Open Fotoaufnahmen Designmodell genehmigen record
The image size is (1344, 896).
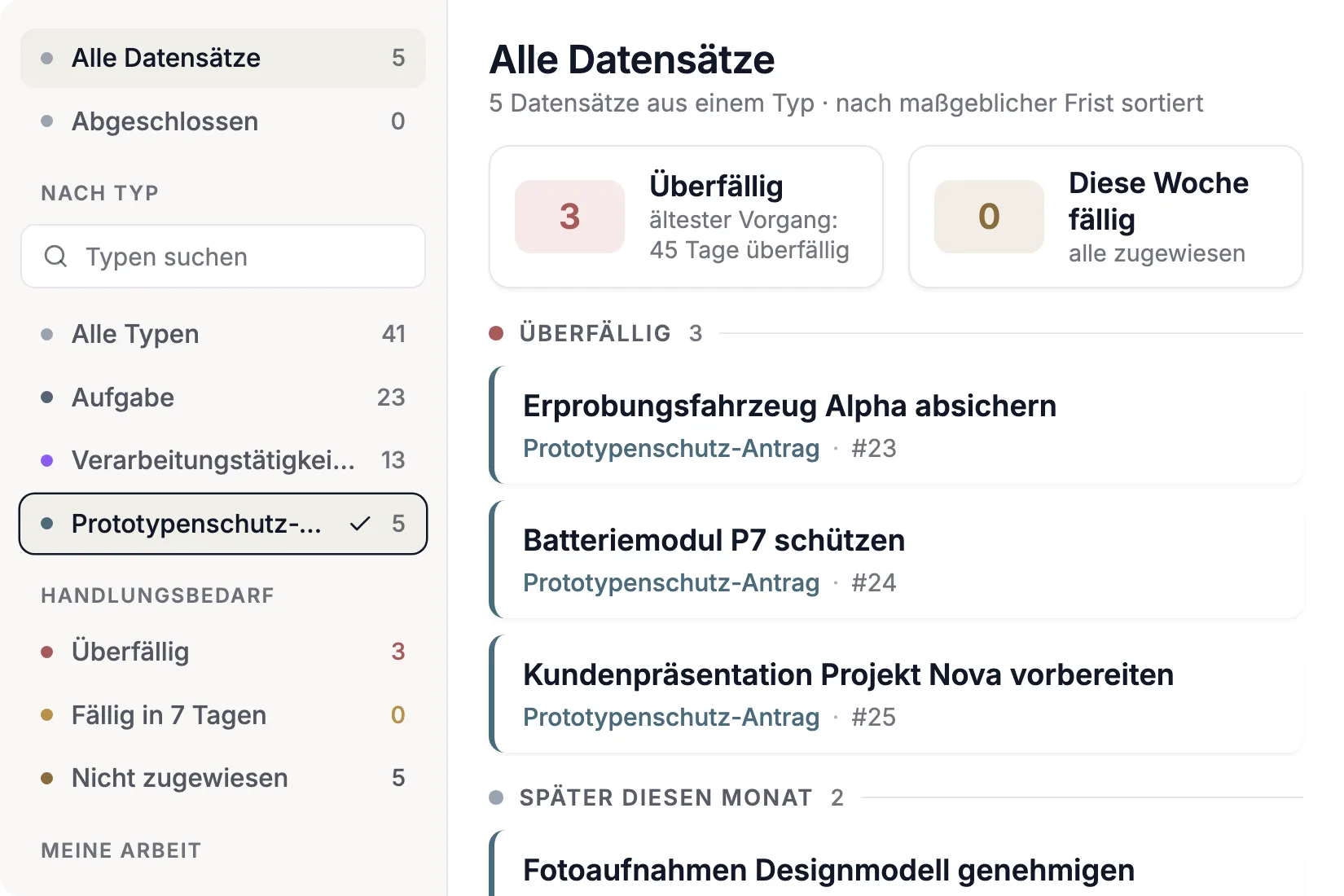click(x=896, y=863)
